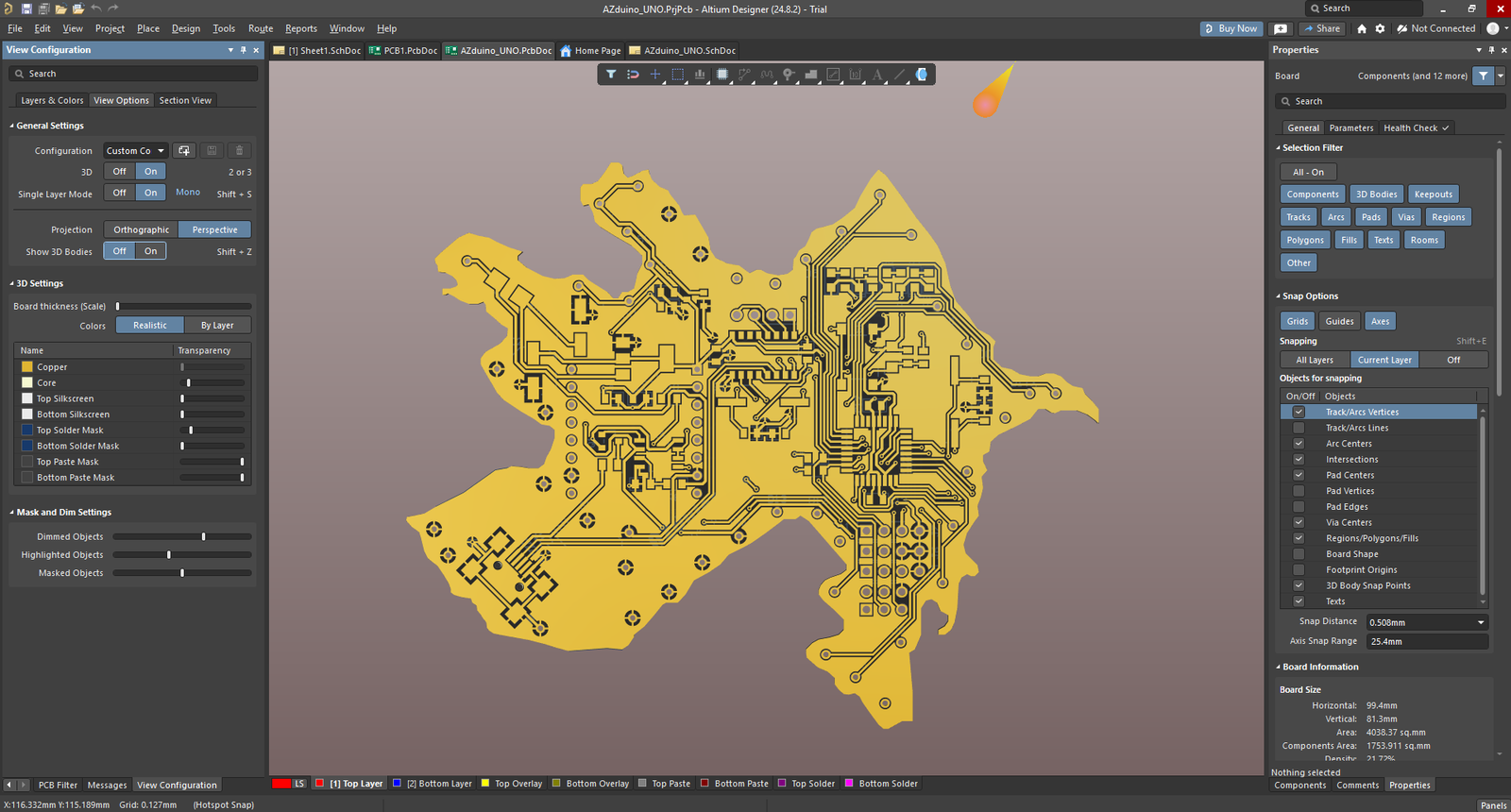Click the Keepouts selection filter button
1511x812 pixels.
[x=1433, y=195]
